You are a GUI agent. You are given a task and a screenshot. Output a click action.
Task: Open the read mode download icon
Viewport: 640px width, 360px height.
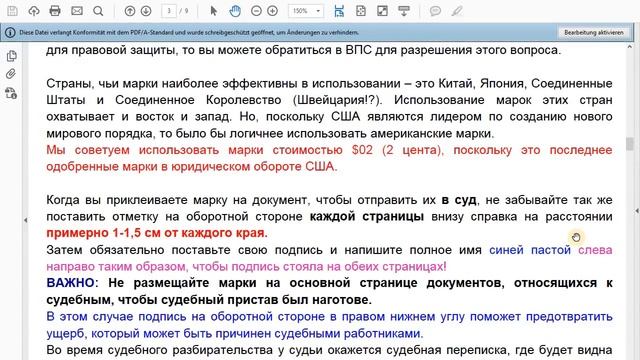404,11
